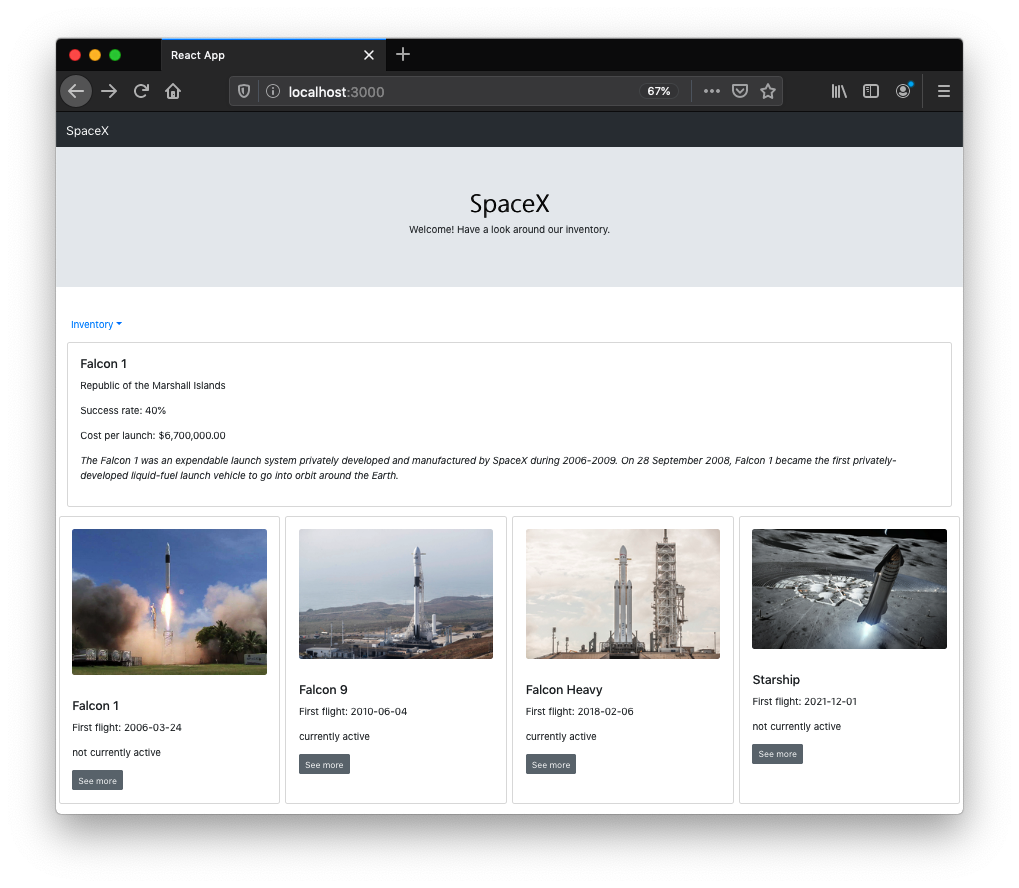Click the browser back navigation arrow
Screen dimensions: 1019x888
coord(76,91)
